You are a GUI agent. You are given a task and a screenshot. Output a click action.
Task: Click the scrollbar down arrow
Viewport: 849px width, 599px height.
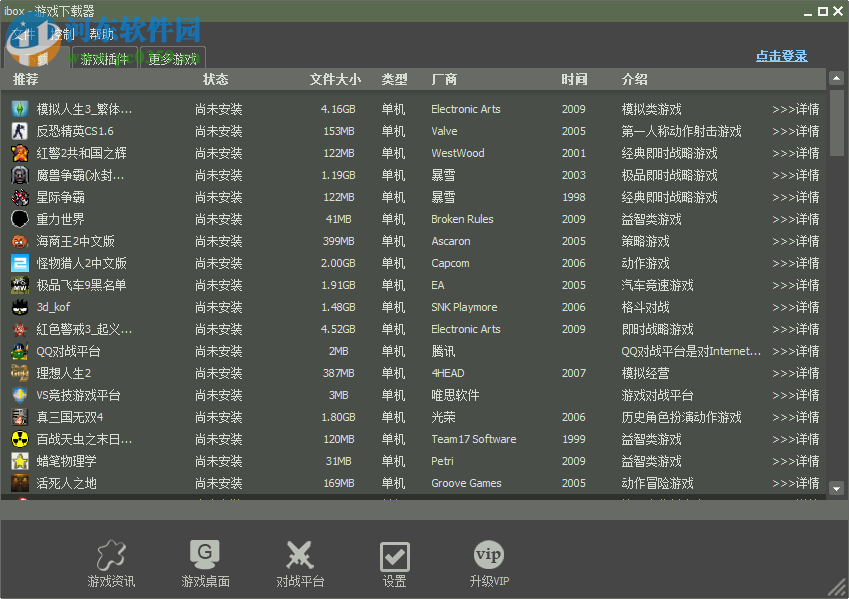click(837, 489)
